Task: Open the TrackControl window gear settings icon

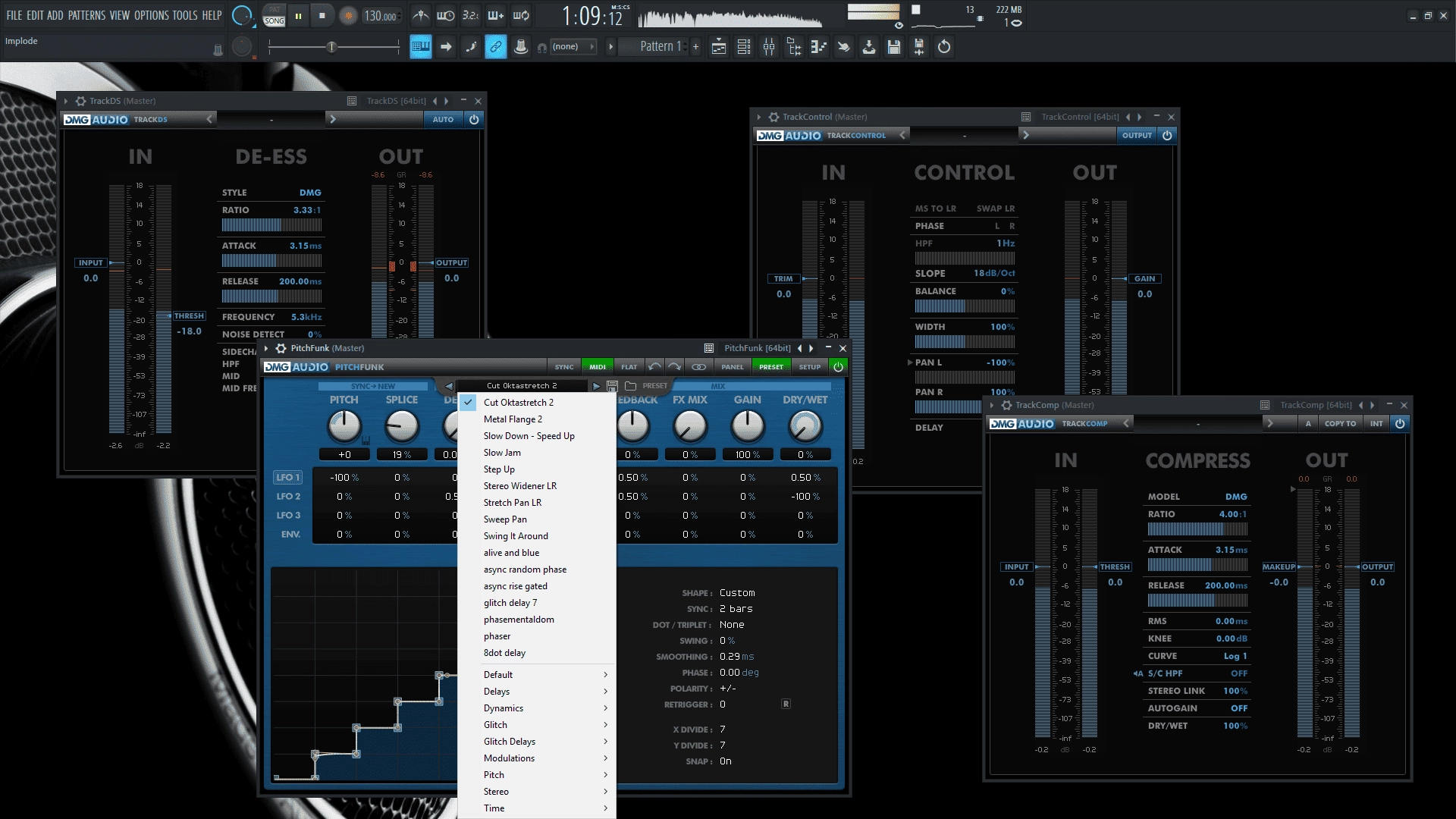Action: coord(773,117)
